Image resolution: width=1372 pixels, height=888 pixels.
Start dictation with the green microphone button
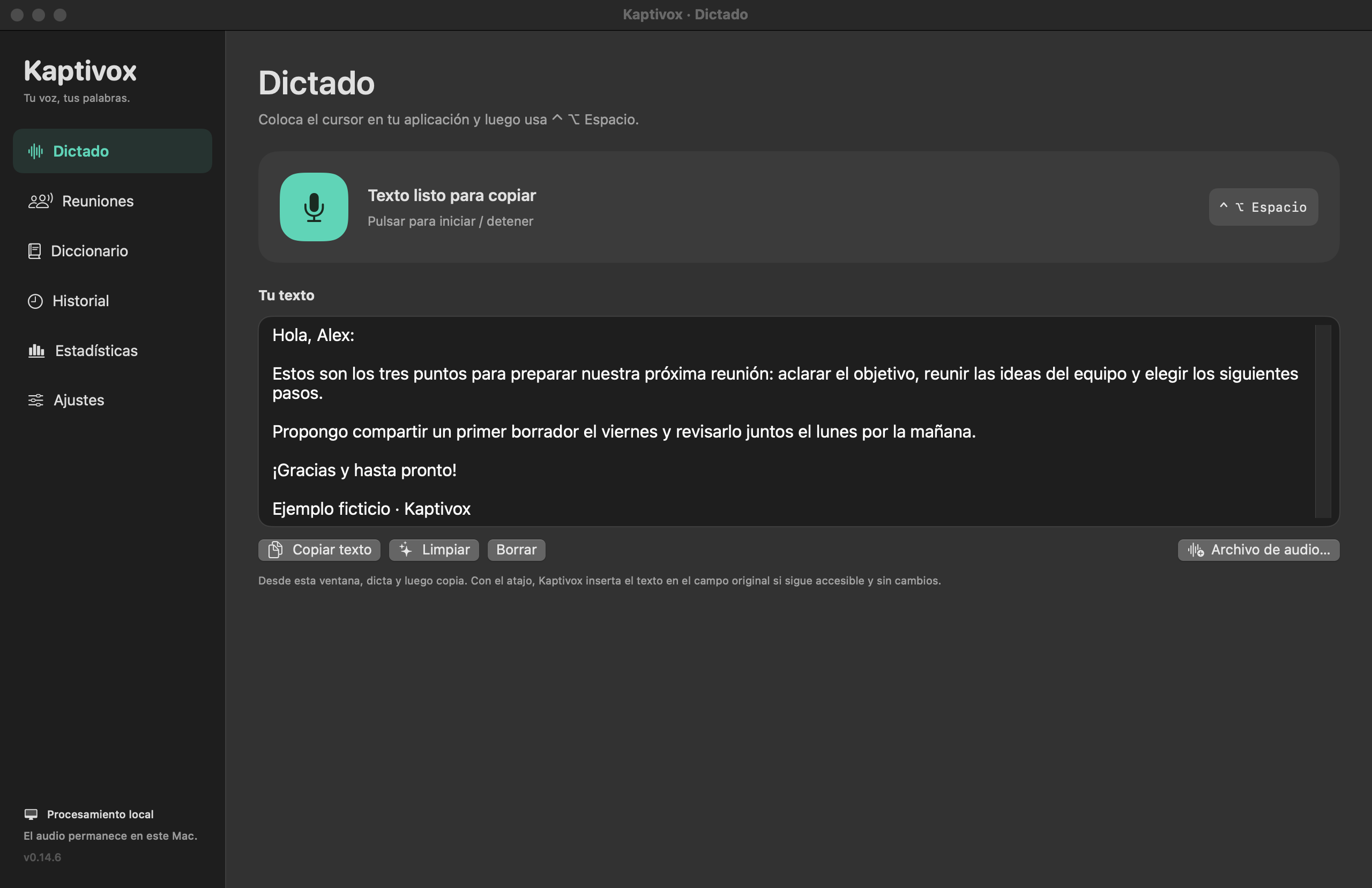click(314, 207)
